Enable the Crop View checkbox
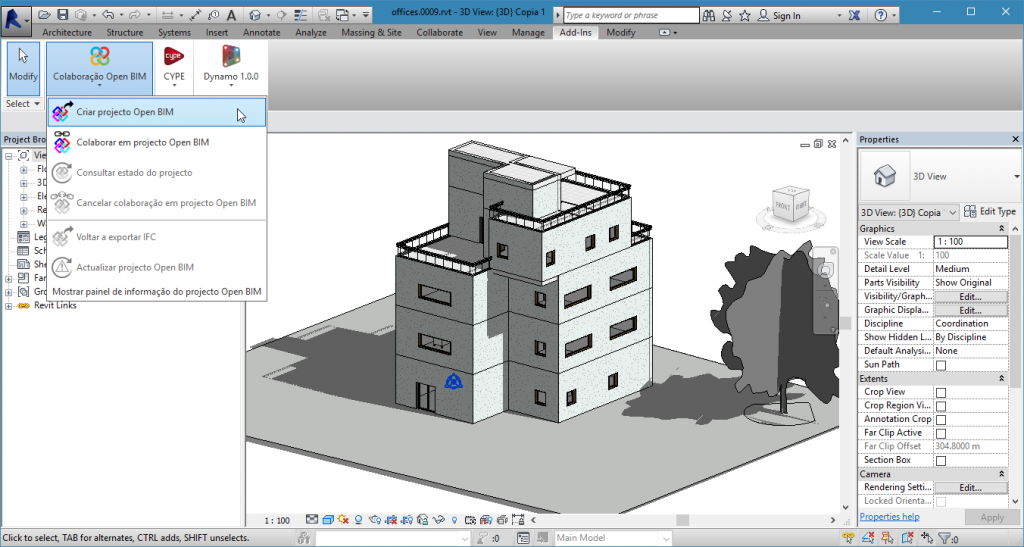1024x547 pixels. pos(940,392)
